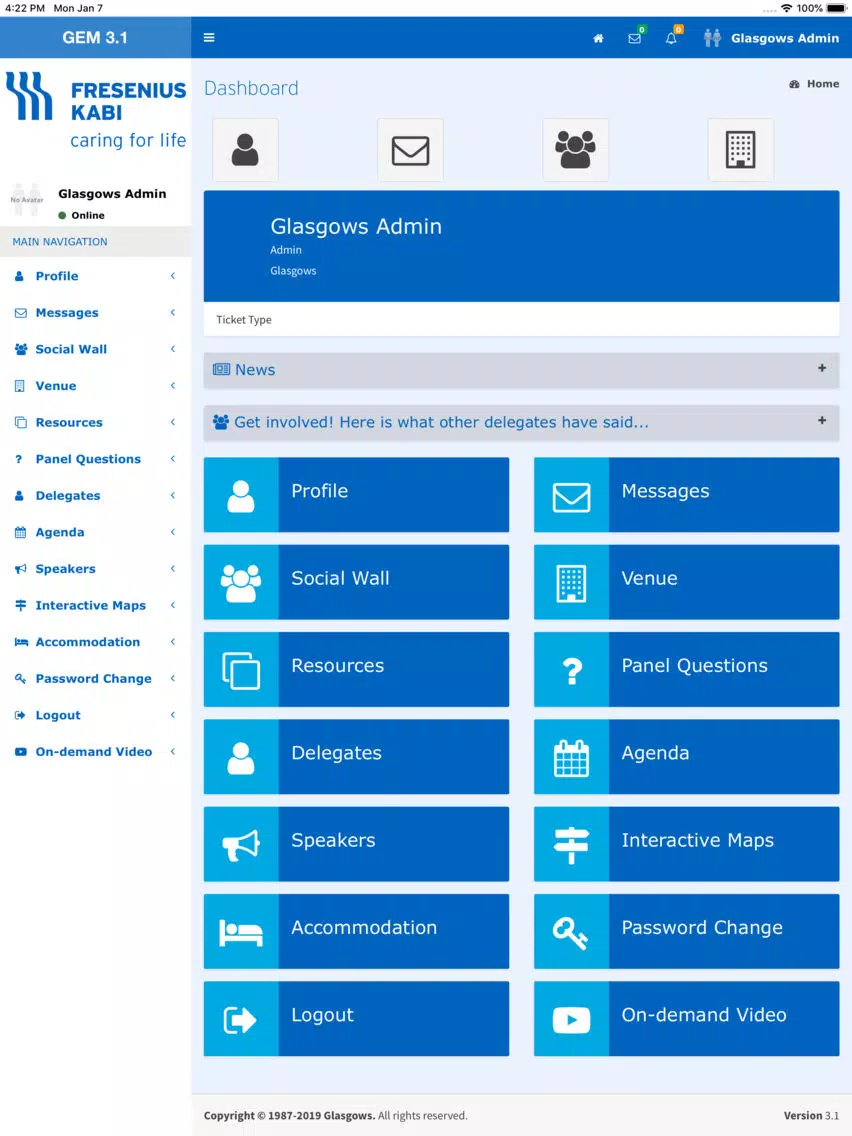The width and height of the screenshot is (852, 1136).
Task: Open the envelope messages icon in top bar
Action: pos(635,38)
